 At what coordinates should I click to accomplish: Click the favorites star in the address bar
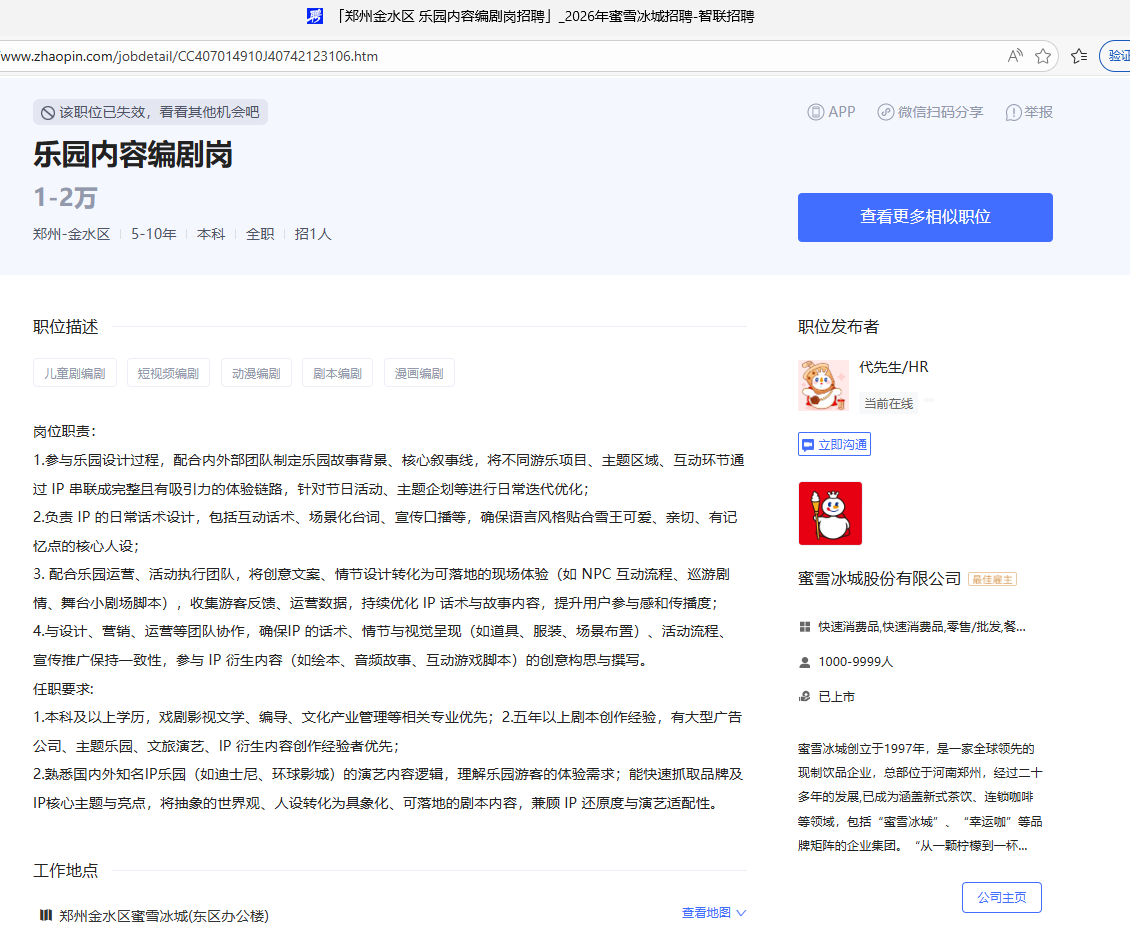[1043, 56]
